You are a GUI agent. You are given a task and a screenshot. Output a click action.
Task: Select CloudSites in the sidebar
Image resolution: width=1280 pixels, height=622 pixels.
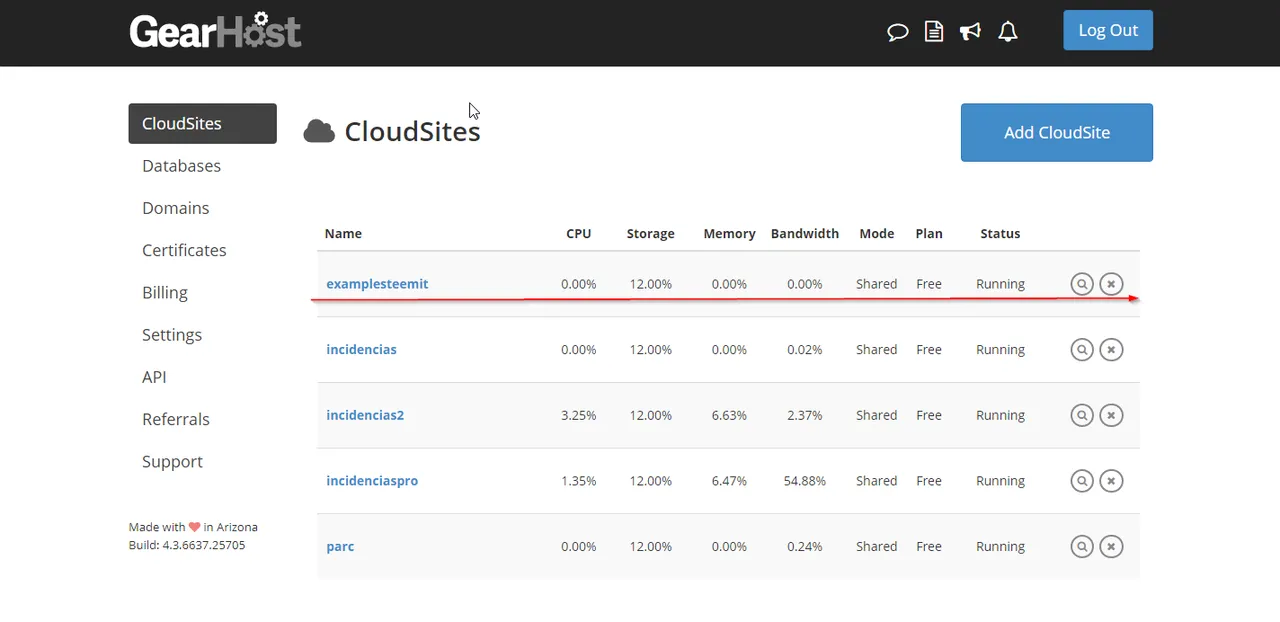tap(202, 123)
